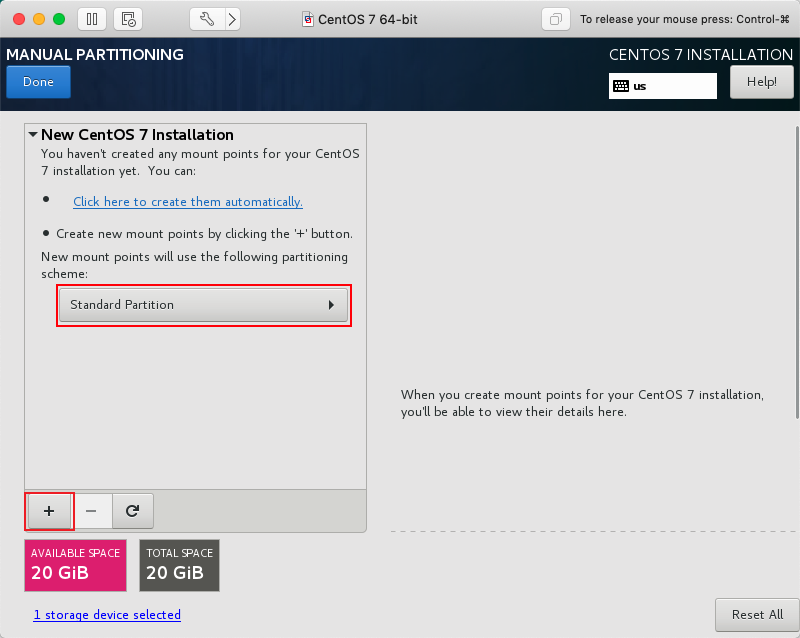The width and height of the screenshot is (800, 638).
Task: Click the yellow minimize window button
Action: point(39,19)
